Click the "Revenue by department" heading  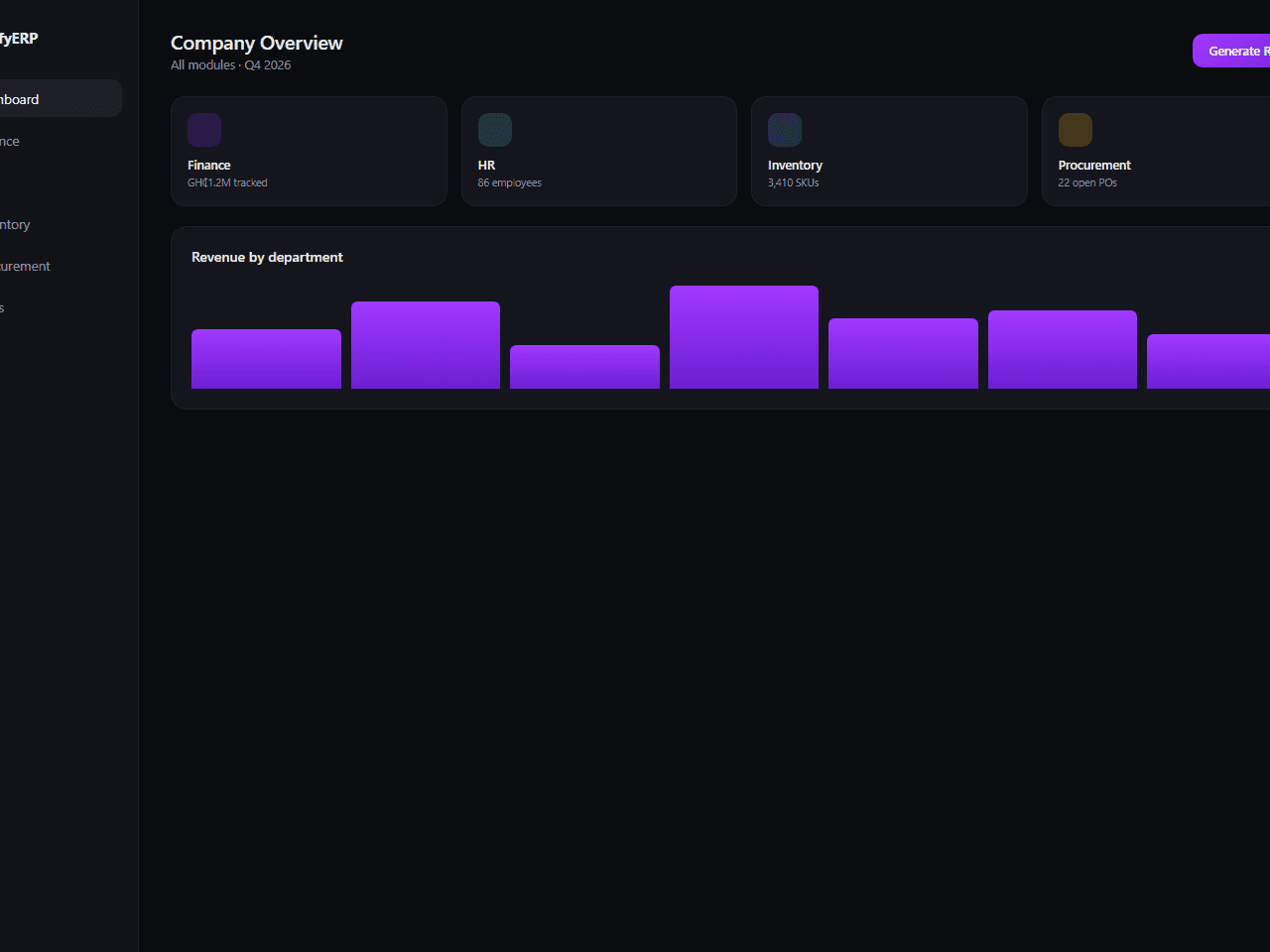tap(267, 257)
